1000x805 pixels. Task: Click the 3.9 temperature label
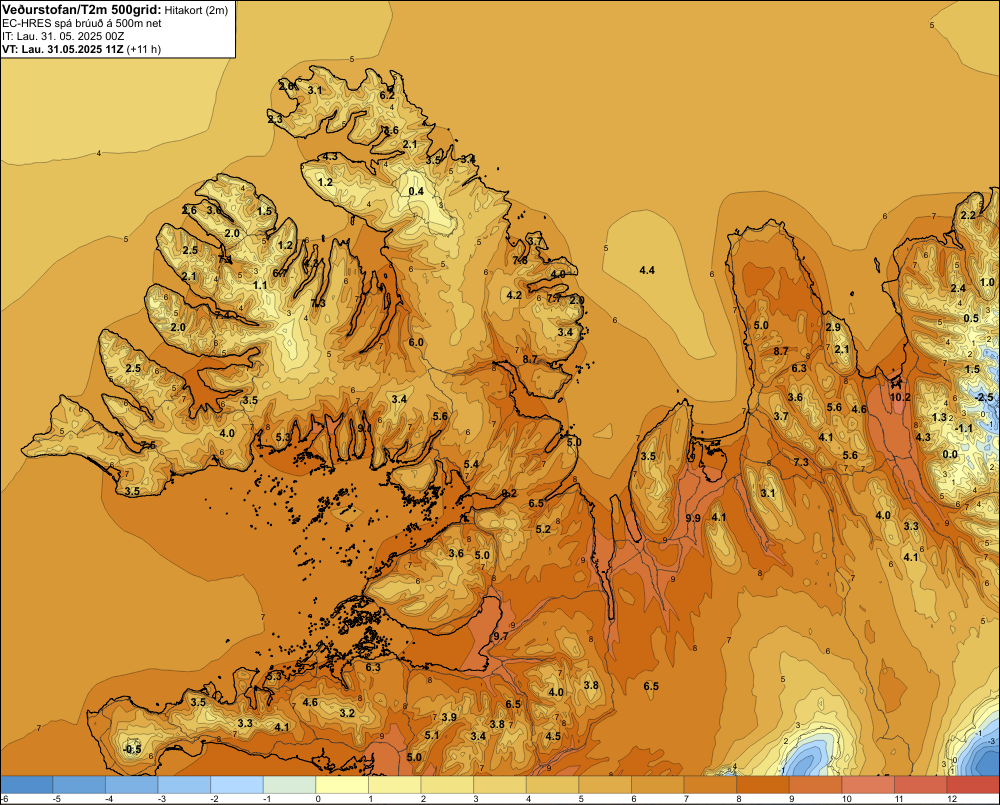[x=449, y=717]
